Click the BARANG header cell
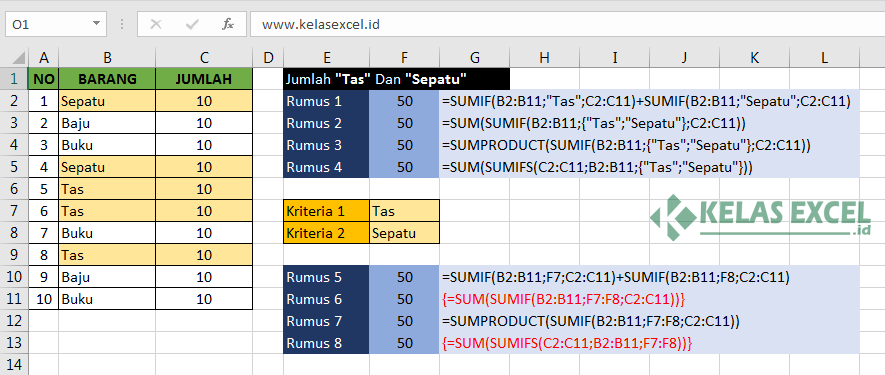 tap(107, 79)
